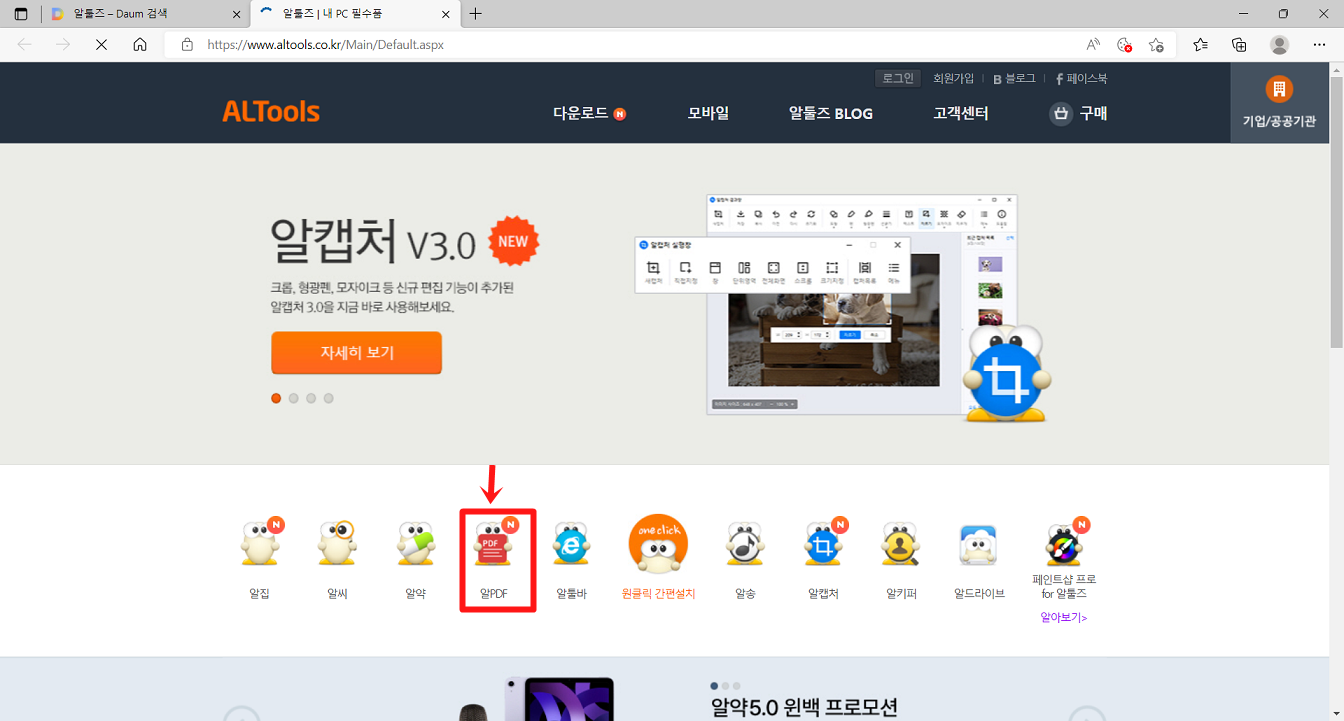This screenshot has height=721, width=1344.
Task: Open the 알씨 product icon
Action: pyautogui.click(x=338, y=544)
